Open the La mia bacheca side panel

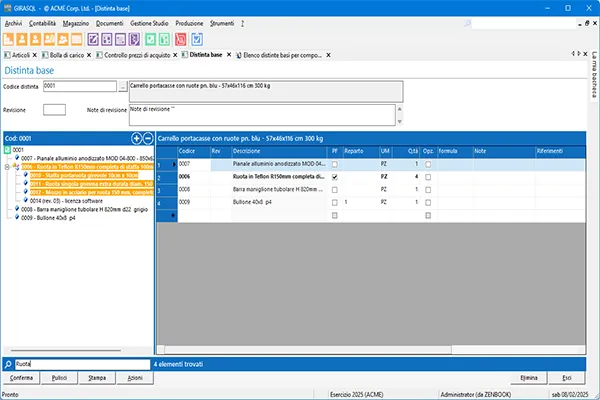594,75
